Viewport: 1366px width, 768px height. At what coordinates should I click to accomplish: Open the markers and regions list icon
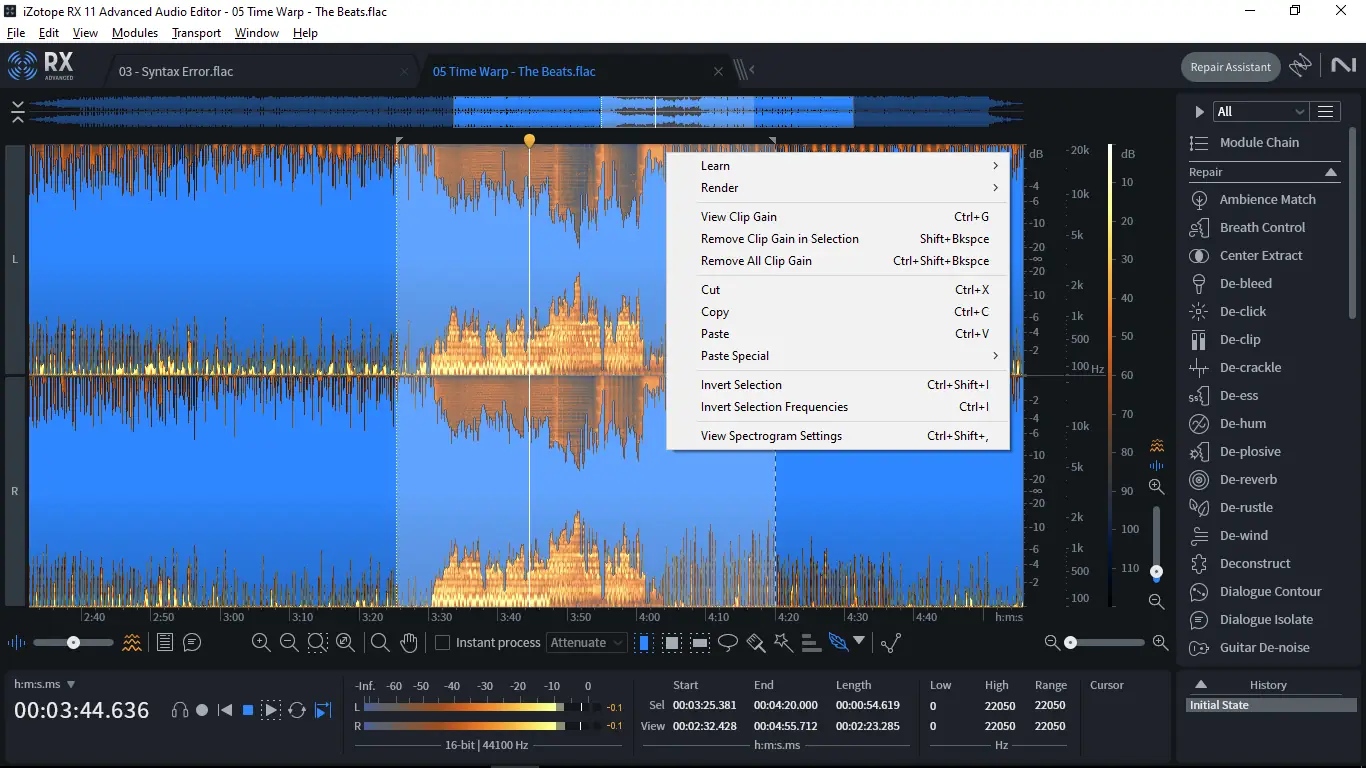166,643
